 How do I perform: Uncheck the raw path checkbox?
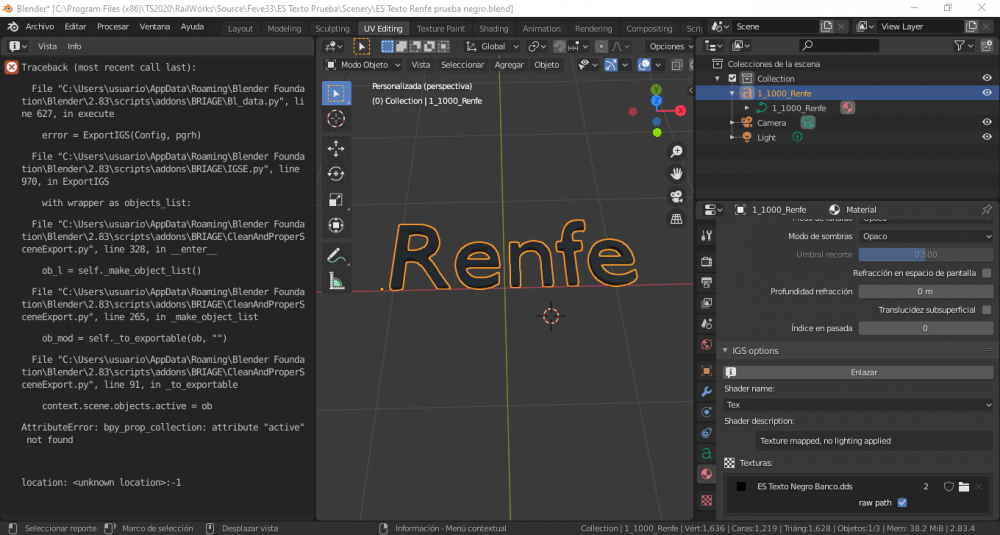[x=902, y=502]
